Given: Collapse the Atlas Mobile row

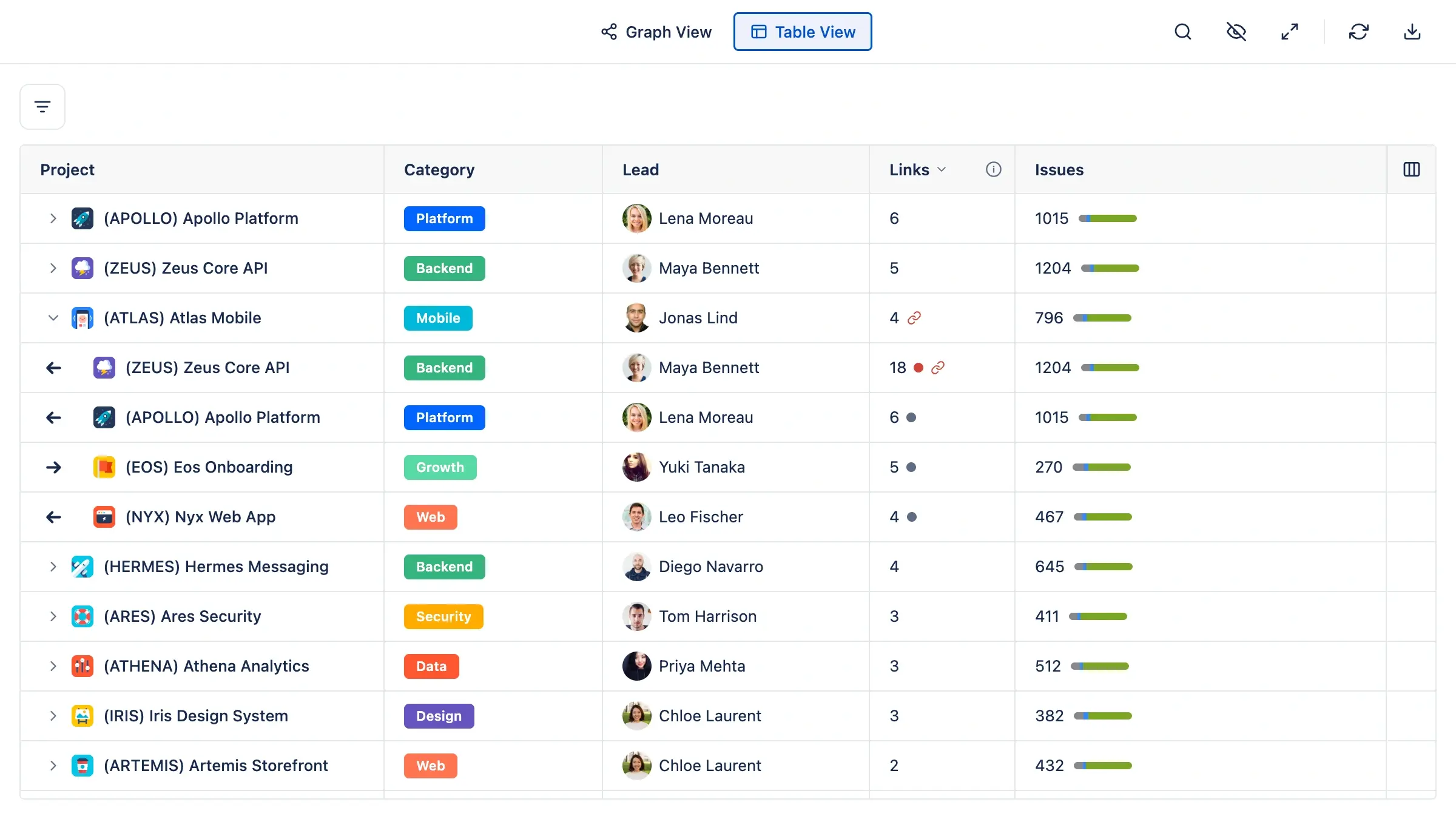Looking at the screenshot, I should tap(53, 318).
